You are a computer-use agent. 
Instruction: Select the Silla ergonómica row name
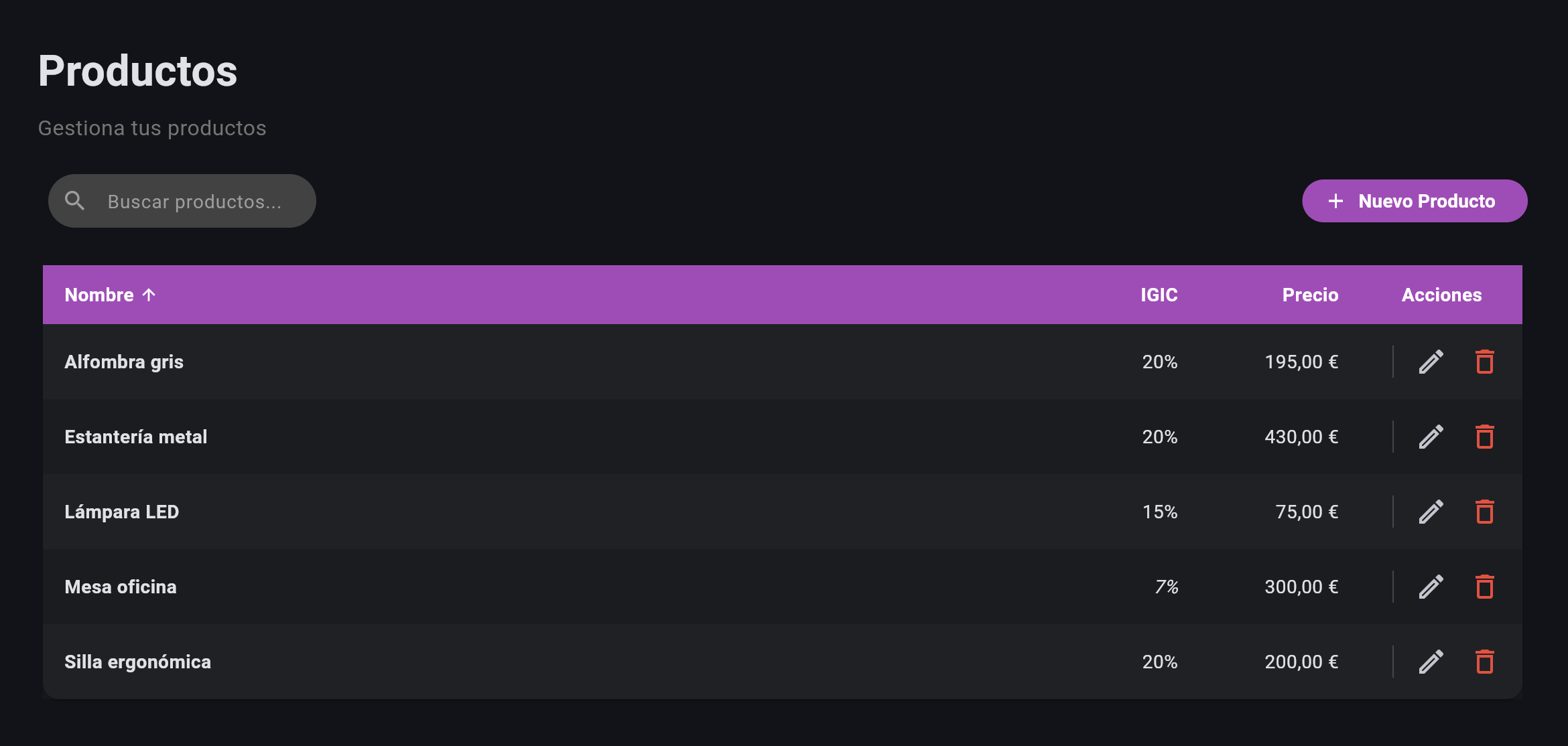click(x=137, y=662)
